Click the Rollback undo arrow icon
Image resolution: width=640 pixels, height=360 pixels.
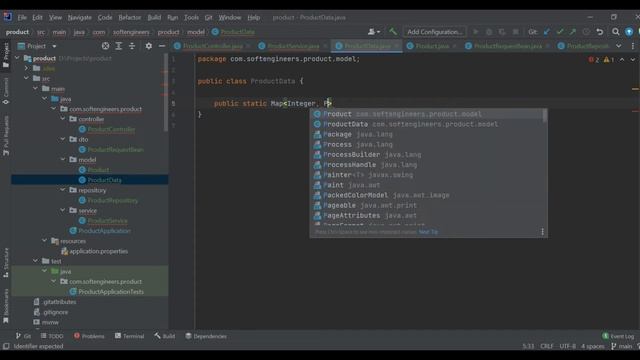coord(600,31)
